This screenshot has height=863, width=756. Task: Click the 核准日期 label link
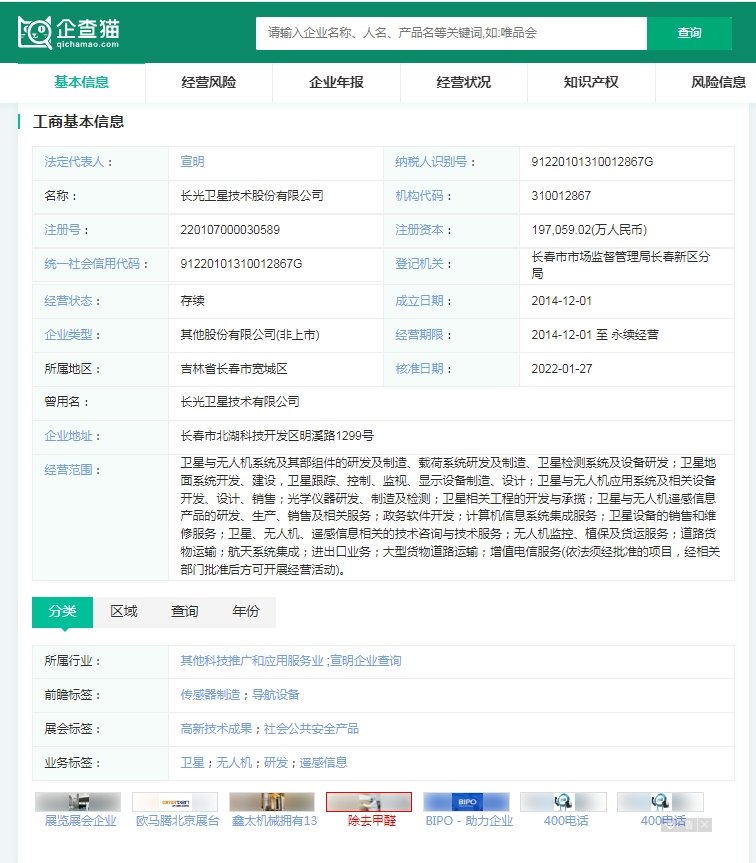coord(419,369)
